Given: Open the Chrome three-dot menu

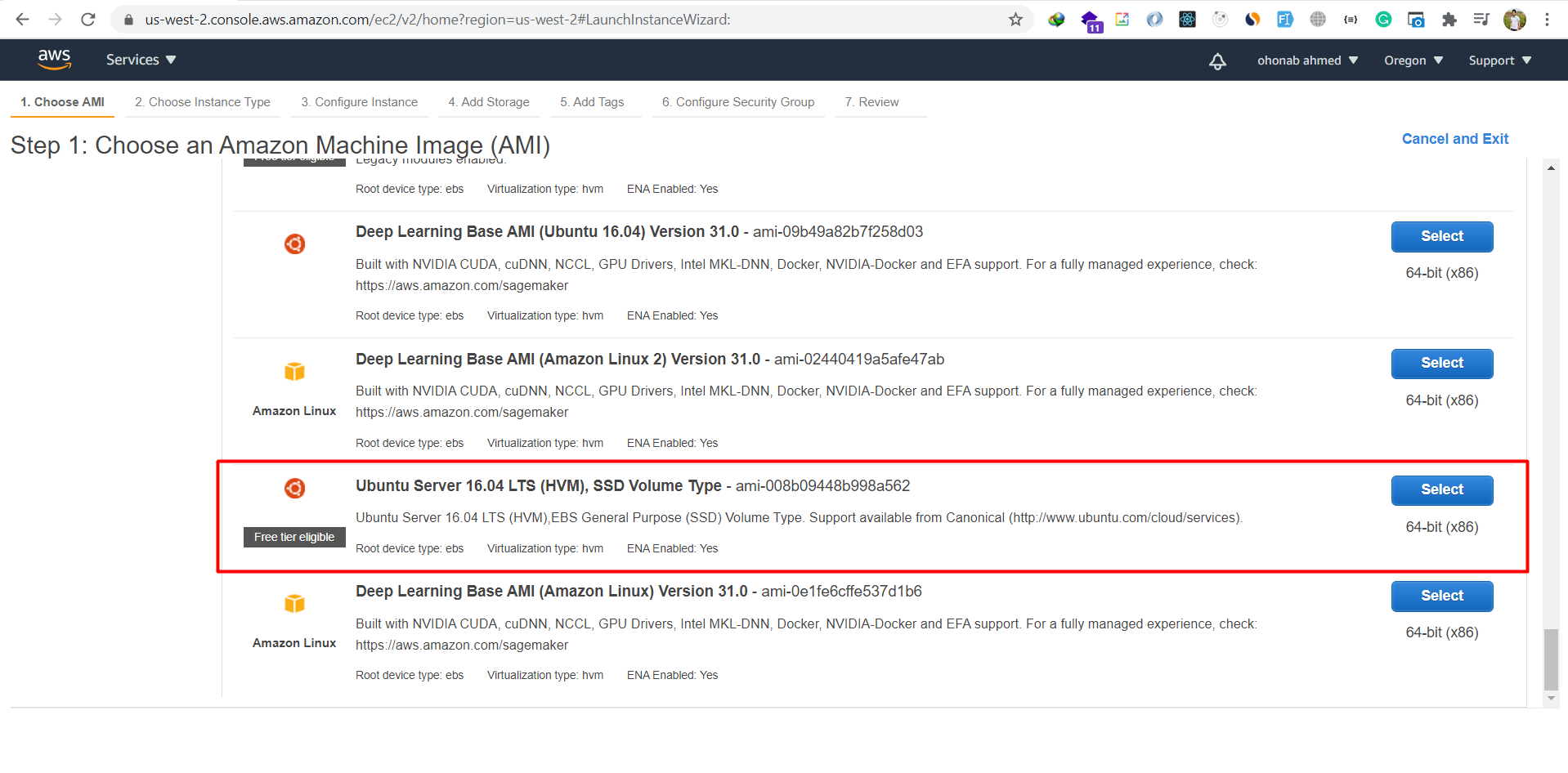Looking at the screenshot, I should pos(1547,20).
